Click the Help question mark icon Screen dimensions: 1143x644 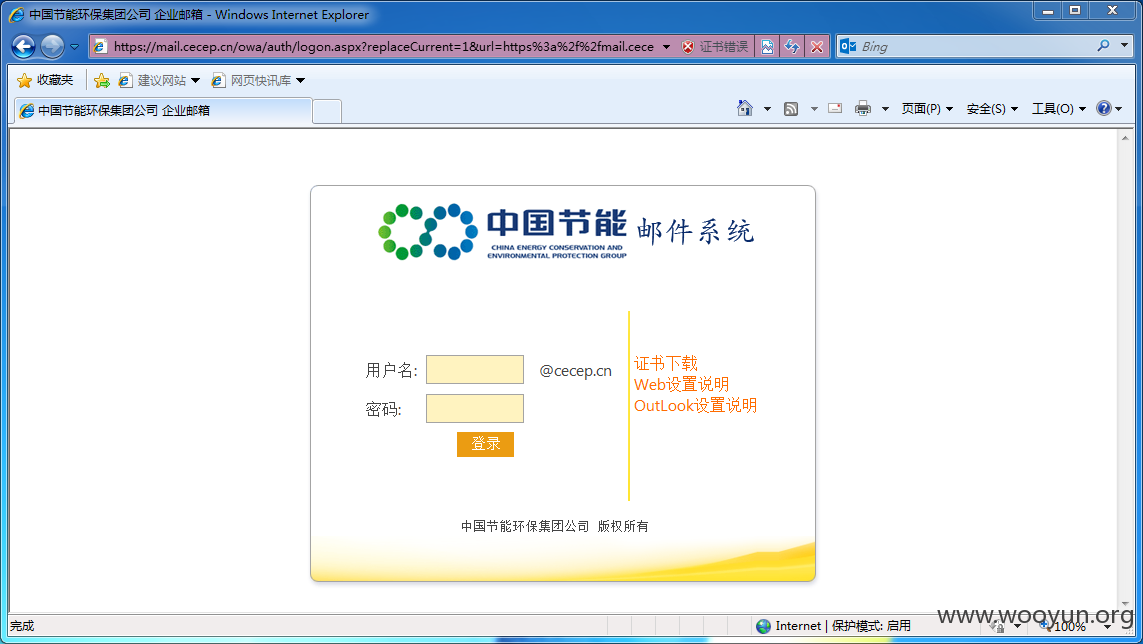click(x=1104, y=109)
